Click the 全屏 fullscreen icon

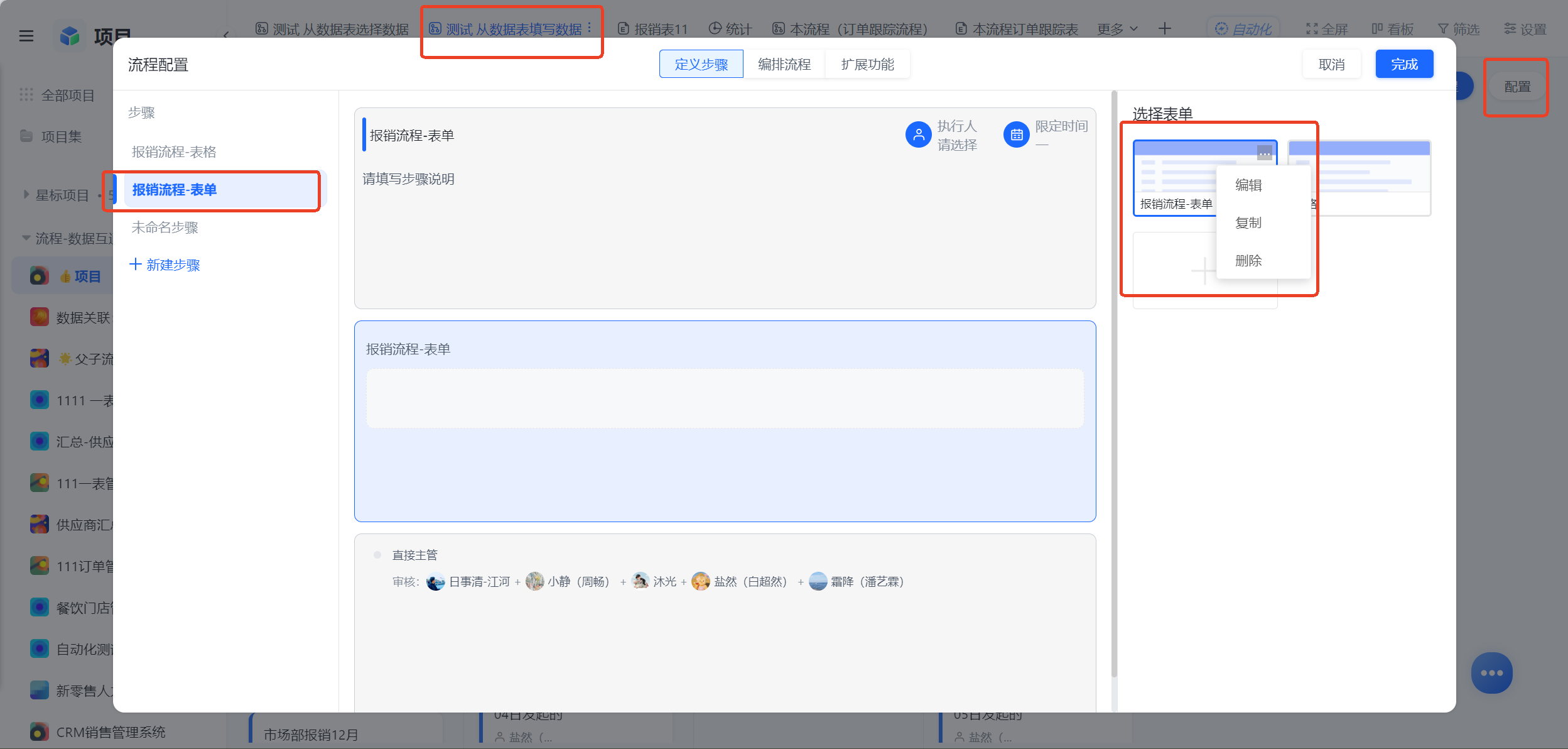(x=1311, y=29)
